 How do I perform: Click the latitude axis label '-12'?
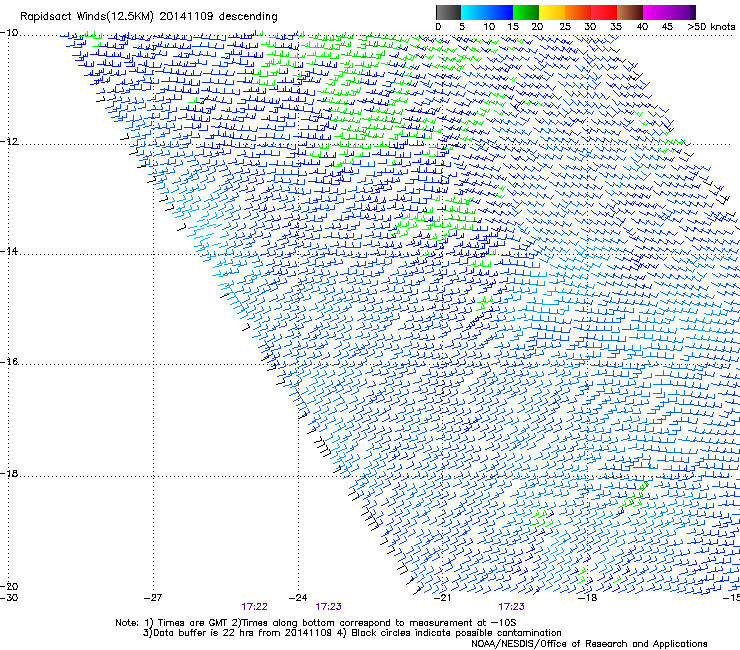coord(9,142)
